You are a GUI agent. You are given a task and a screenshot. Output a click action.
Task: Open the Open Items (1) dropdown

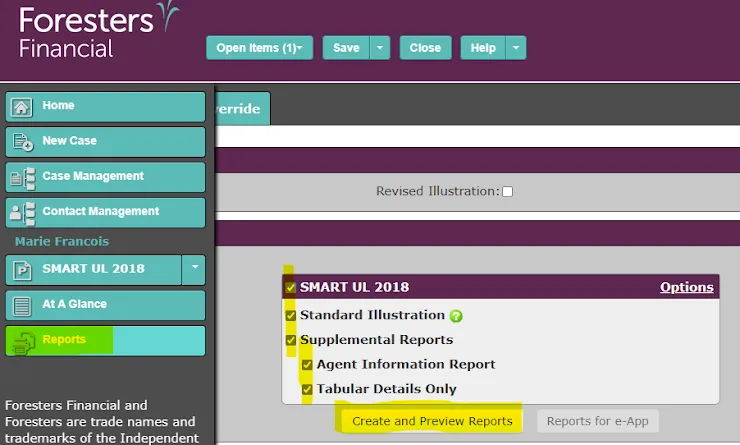pos(260,48)
